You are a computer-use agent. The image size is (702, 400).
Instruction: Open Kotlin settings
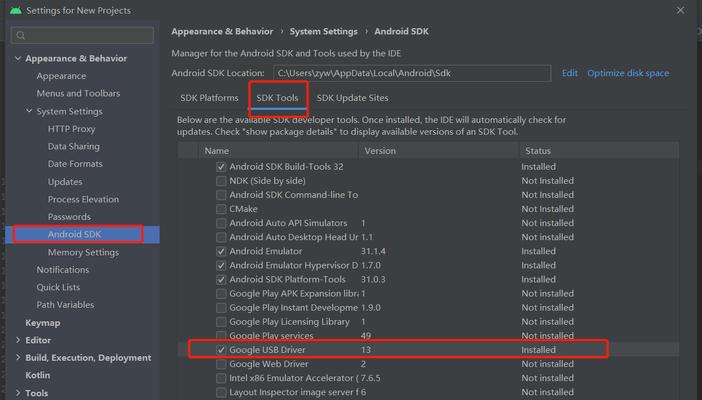(x=38, y=375)
